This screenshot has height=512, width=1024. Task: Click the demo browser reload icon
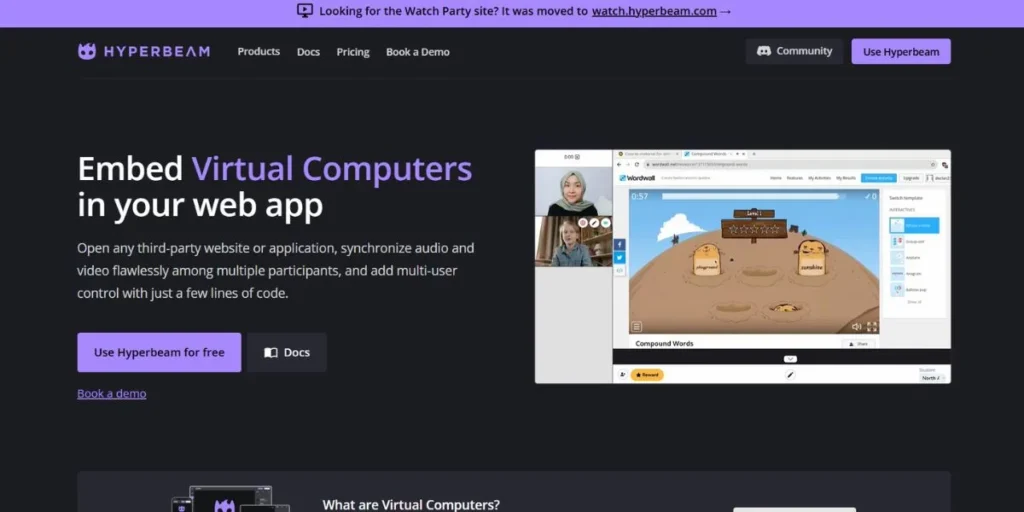(x=637, y=165)
